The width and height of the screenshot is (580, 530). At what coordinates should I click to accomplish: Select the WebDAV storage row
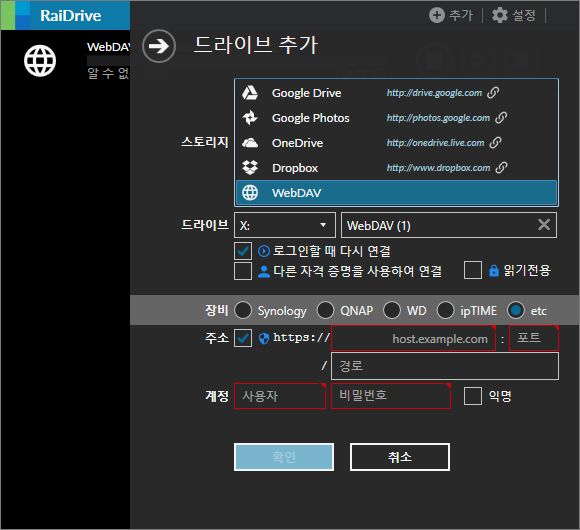click(396, 193)
